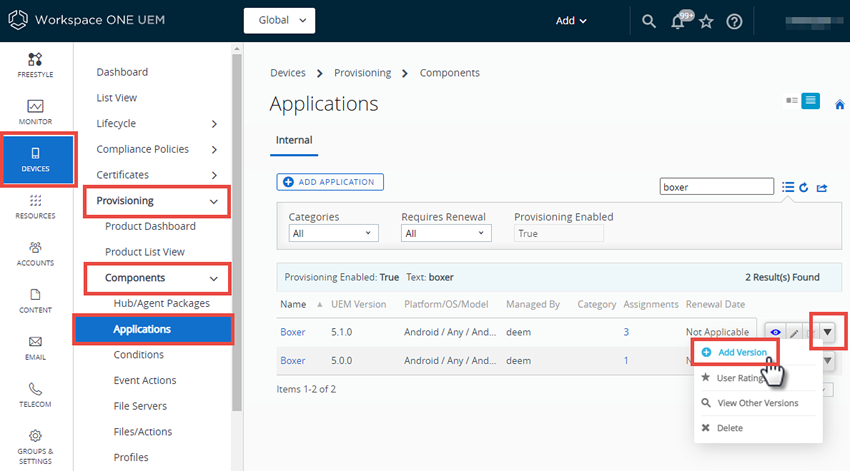Click the search field containing boxer
Viewport: 850px width, 471px height.
coord(716,186)
